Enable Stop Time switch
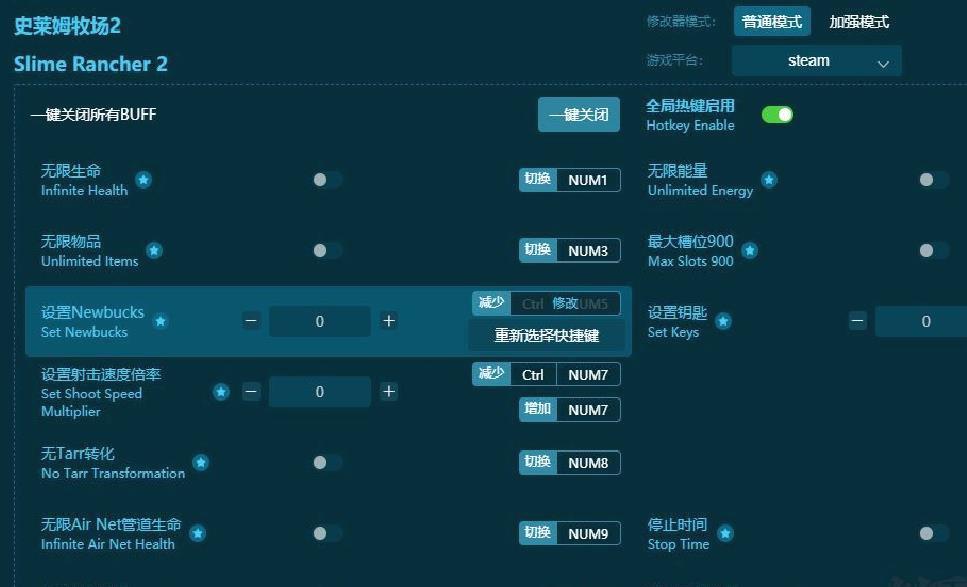Image resolution: width=967 pixels, height=587 pixels. (x=934, y=533)
